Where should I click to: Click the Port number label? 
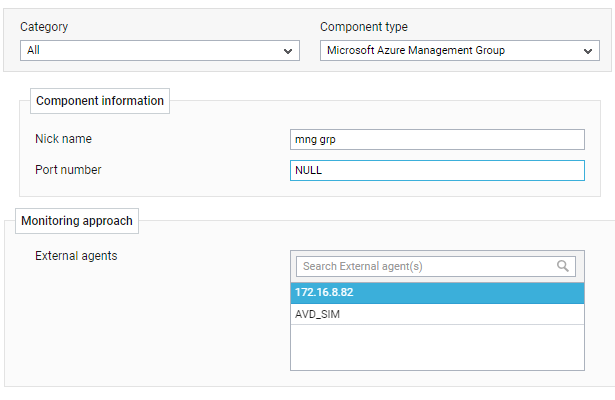68,170
